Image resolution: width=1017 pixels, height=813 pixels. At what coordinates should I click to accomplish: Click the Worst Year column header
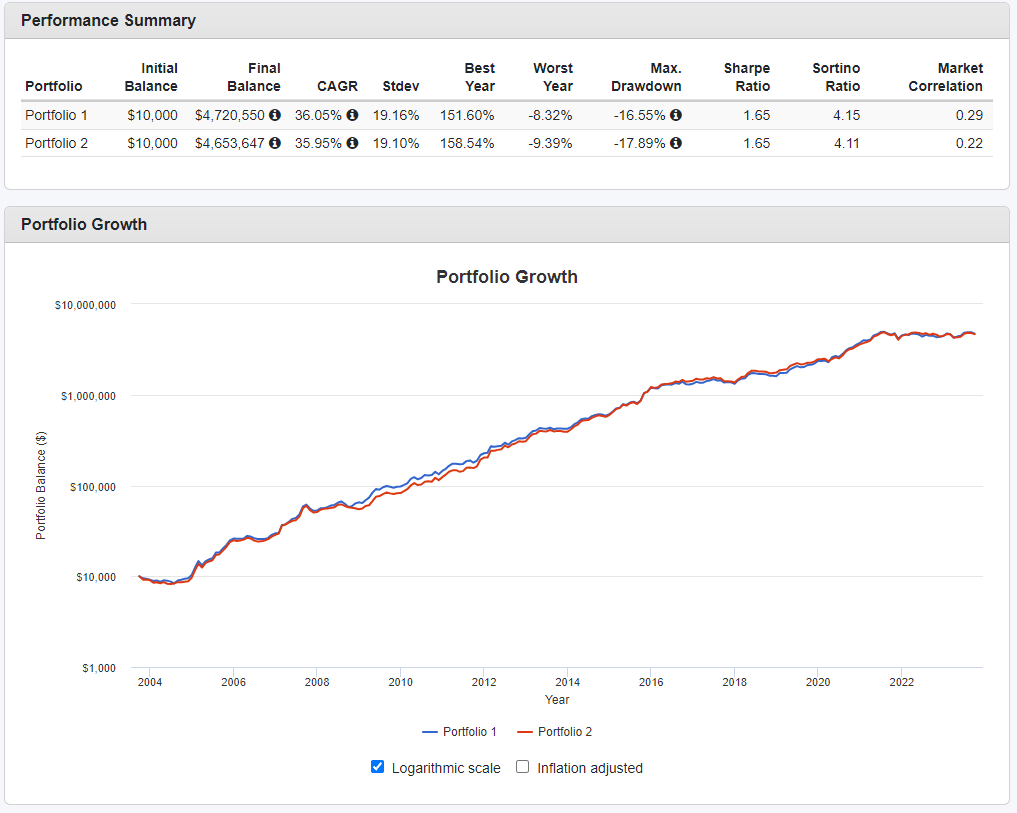click(x=553, y=77)
